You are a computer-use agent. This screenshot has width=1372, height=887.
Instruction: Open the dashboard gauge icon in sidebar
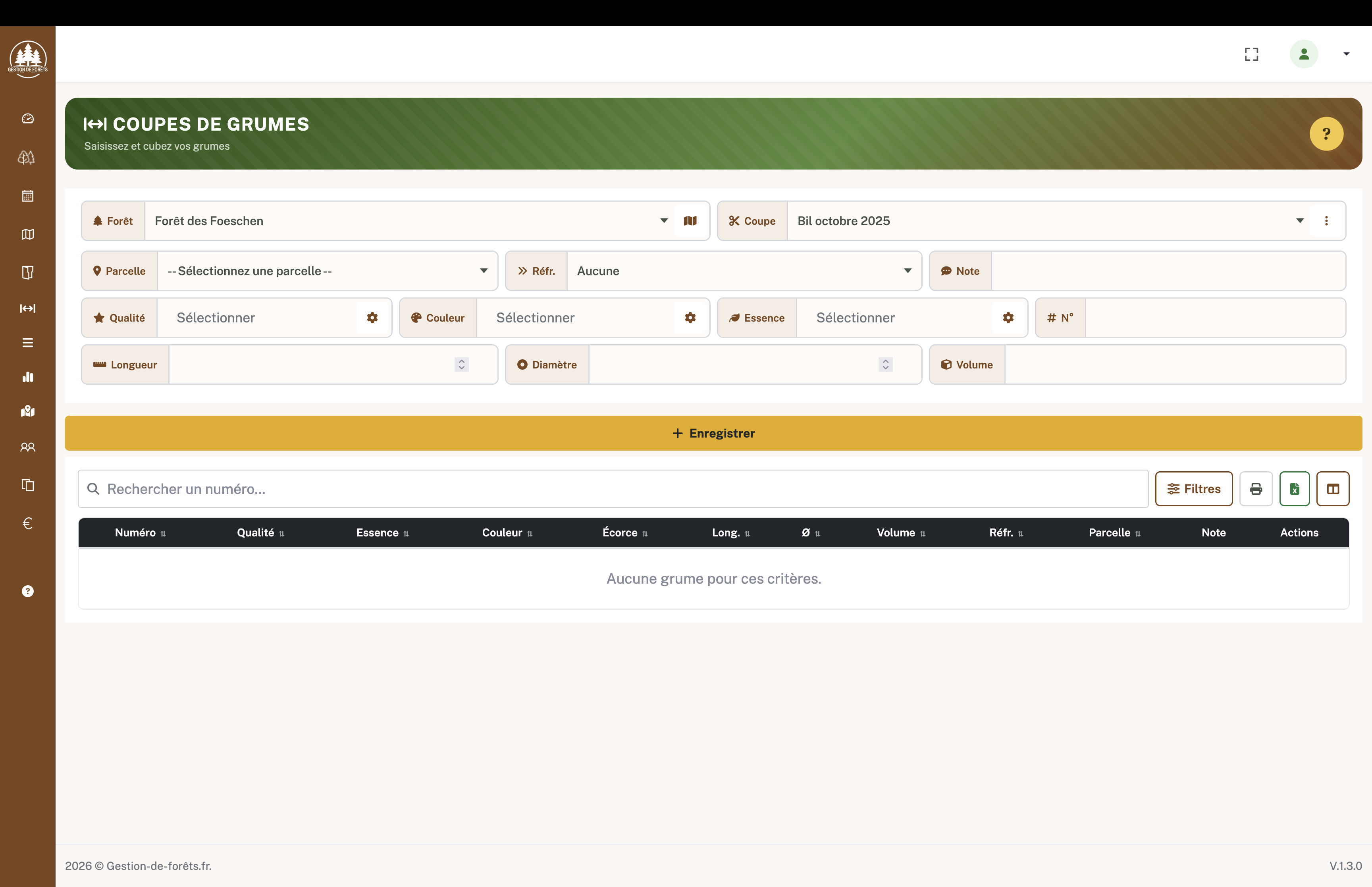click(28, 119)
